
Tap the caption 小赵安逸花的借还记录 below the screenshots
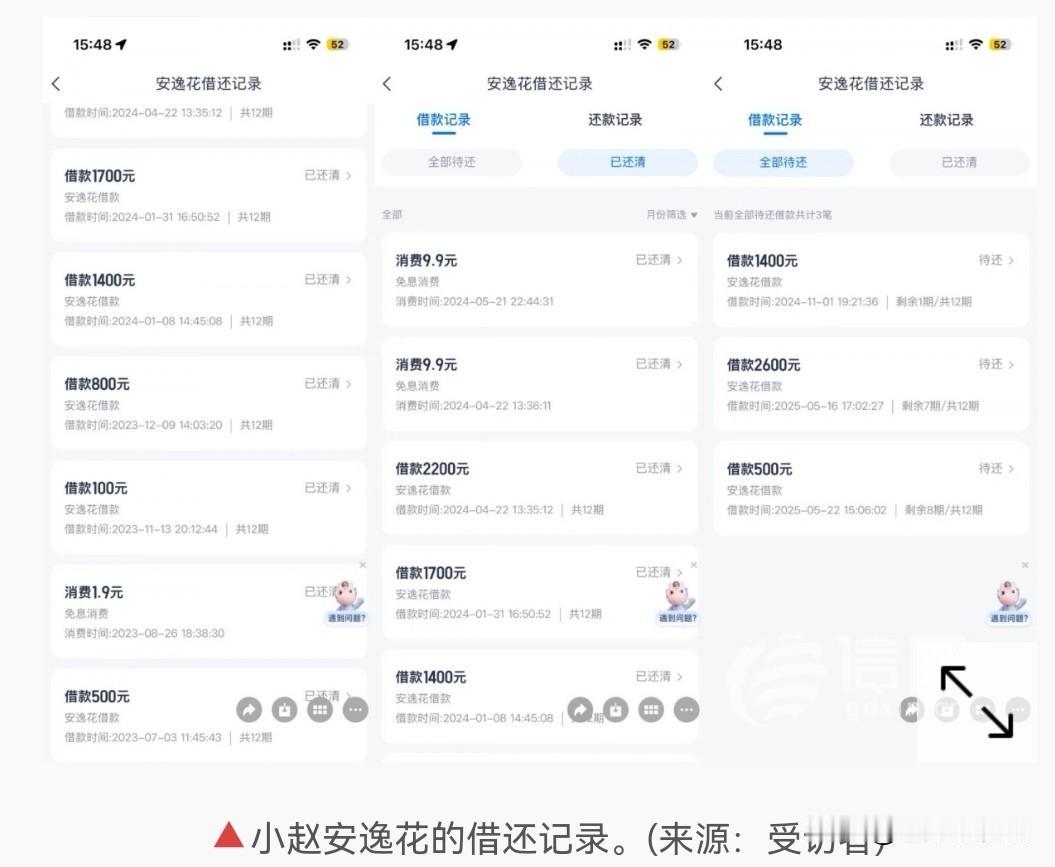click(x=431, y=838)
